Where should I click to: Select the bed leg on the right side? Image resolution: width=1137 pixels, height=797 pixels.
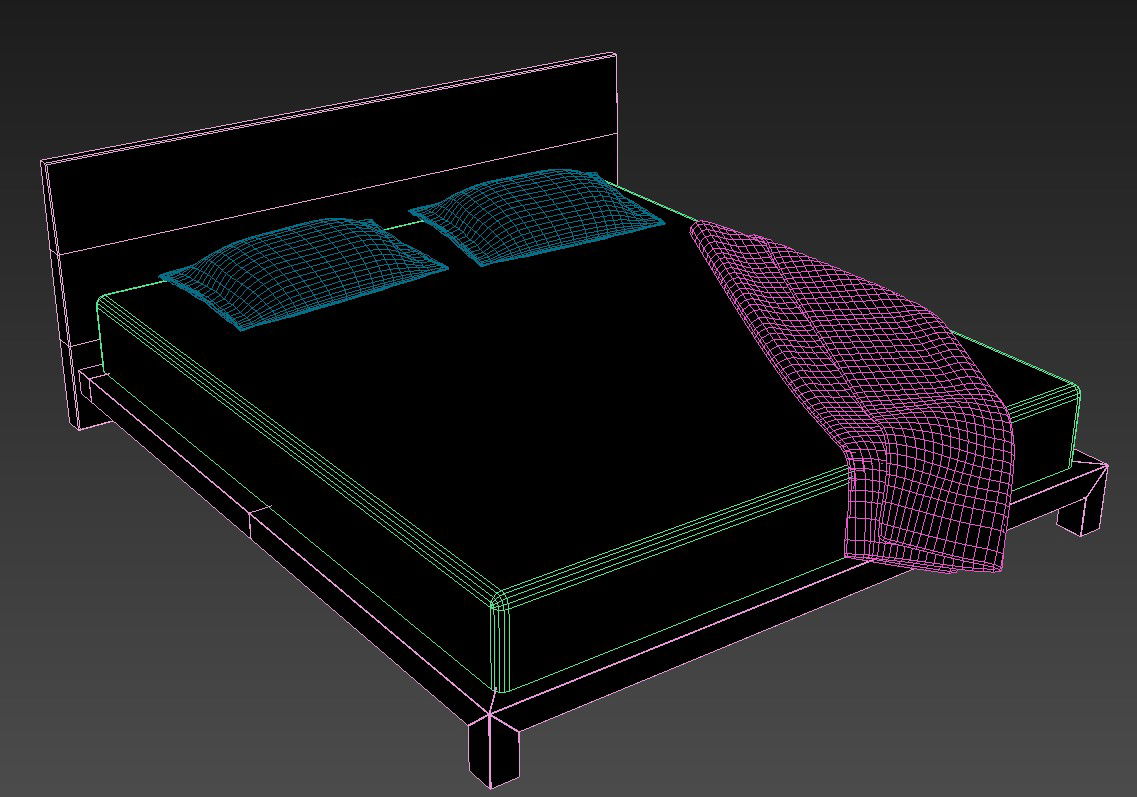tap(1080, 505)
